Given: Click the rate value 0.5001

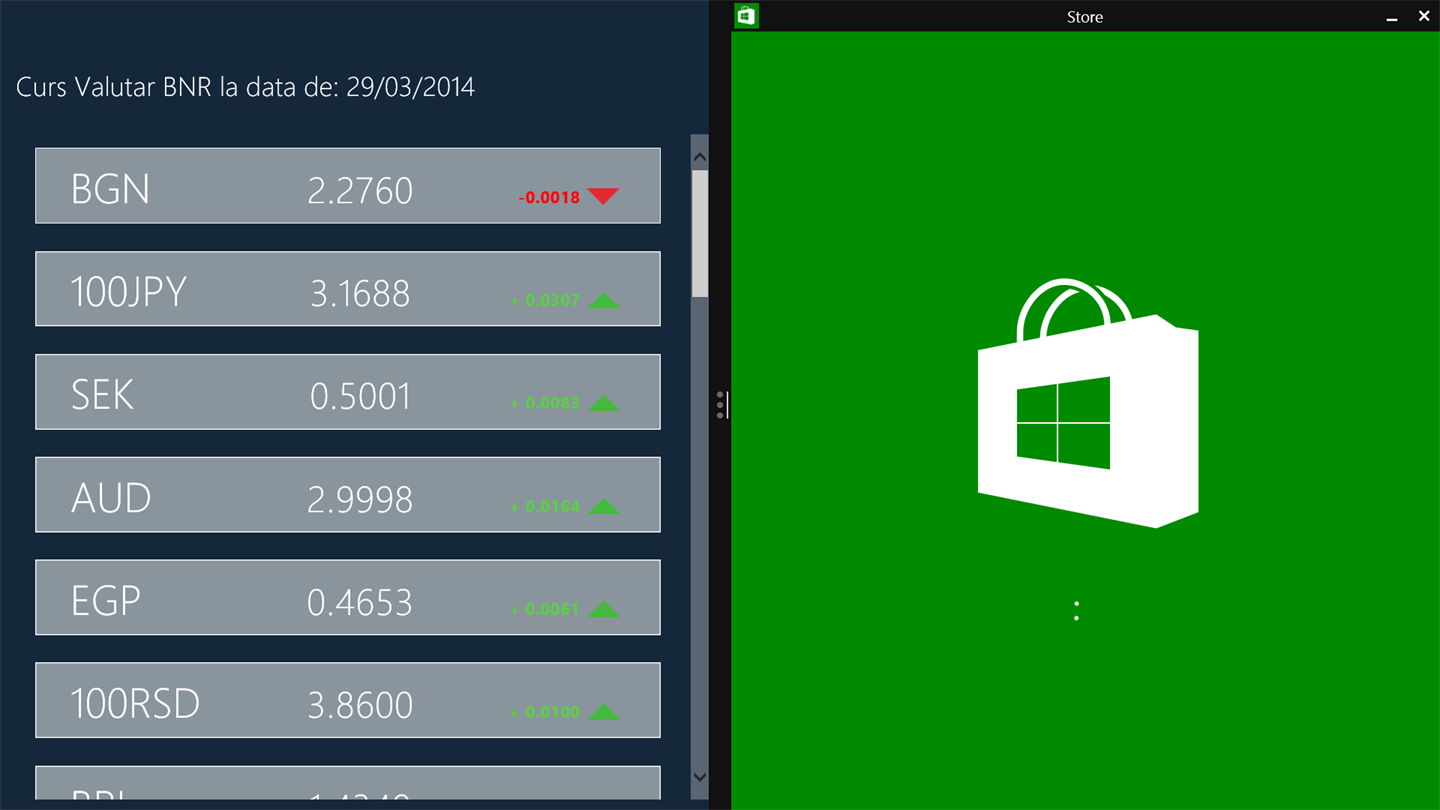Looking at the screenshot, I should coord(360,396).
